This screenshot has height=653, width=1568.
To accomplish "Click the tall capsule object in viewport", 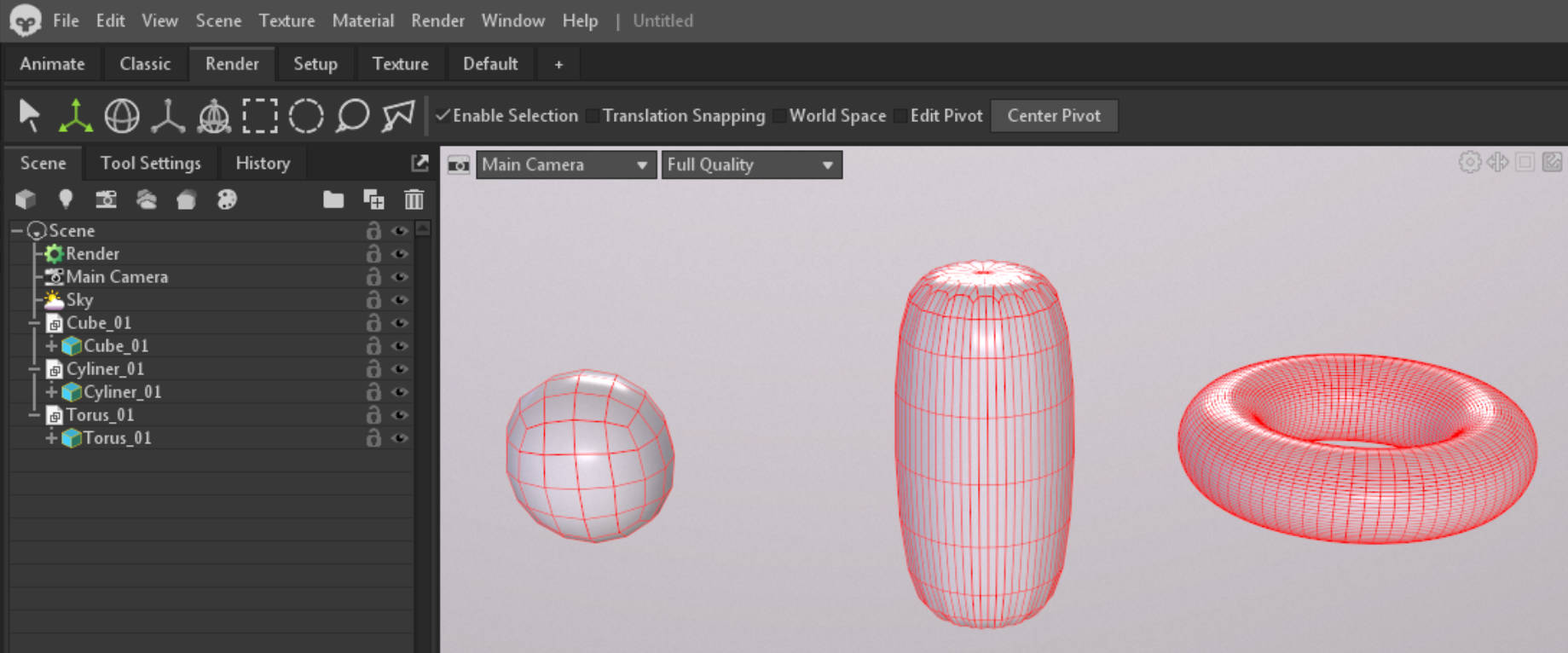I will click(x=984, y=443).
